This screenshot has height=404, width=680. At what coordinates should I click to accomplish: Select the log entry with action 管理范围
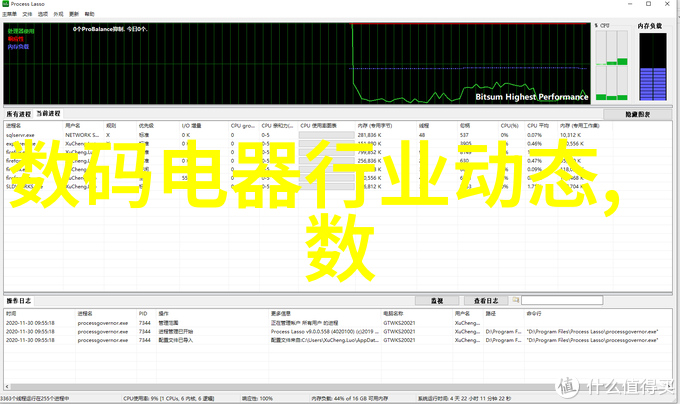[338, 323]
